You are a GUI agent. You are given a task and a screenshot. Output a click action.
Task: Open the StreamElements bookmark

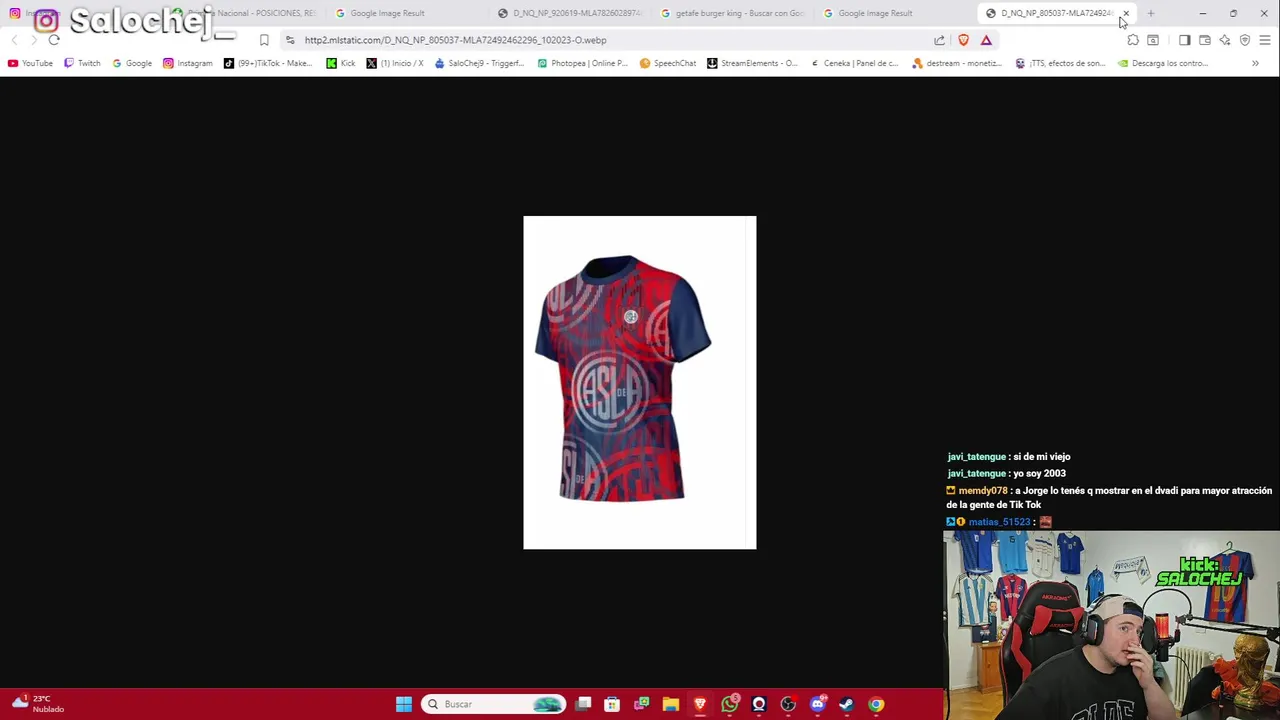(x=752, y=63)
